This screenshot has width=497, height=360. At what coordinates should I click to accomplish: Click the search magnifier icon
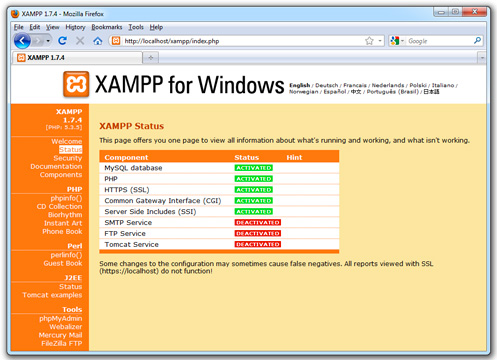[x=477, y=41]
